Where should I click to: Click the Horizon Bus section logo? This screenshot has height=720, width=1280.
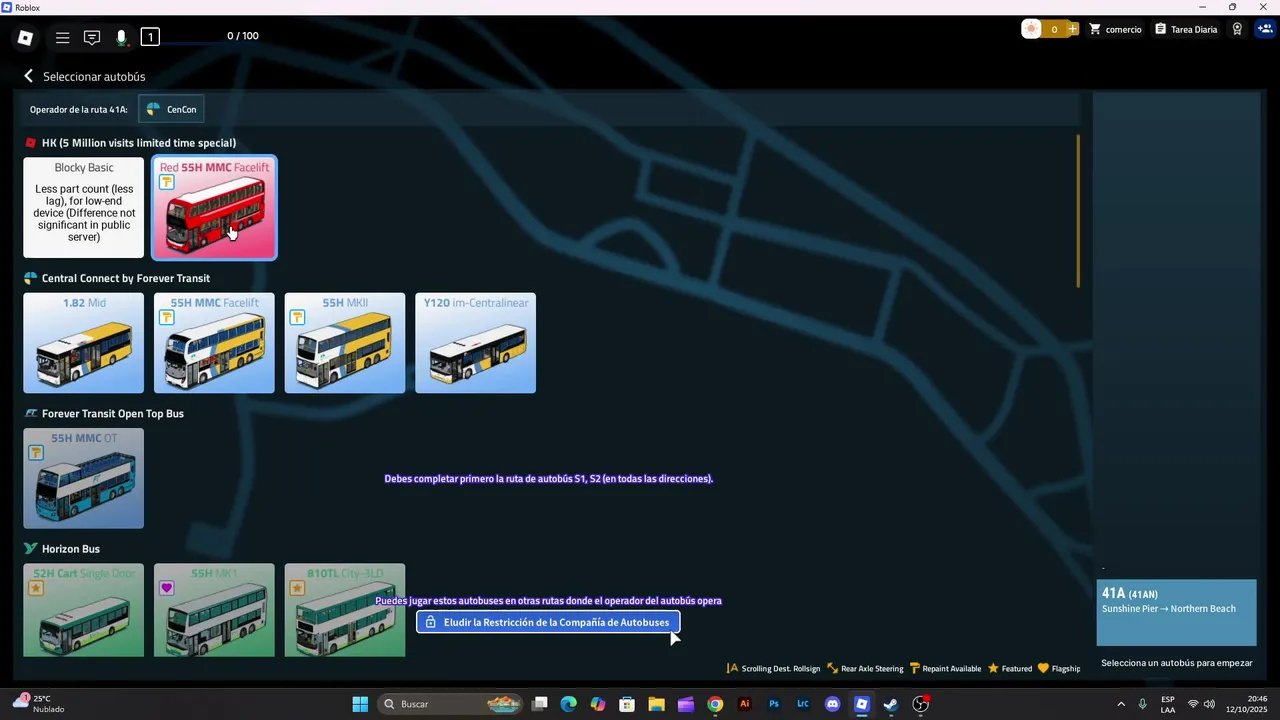(31, 549)
